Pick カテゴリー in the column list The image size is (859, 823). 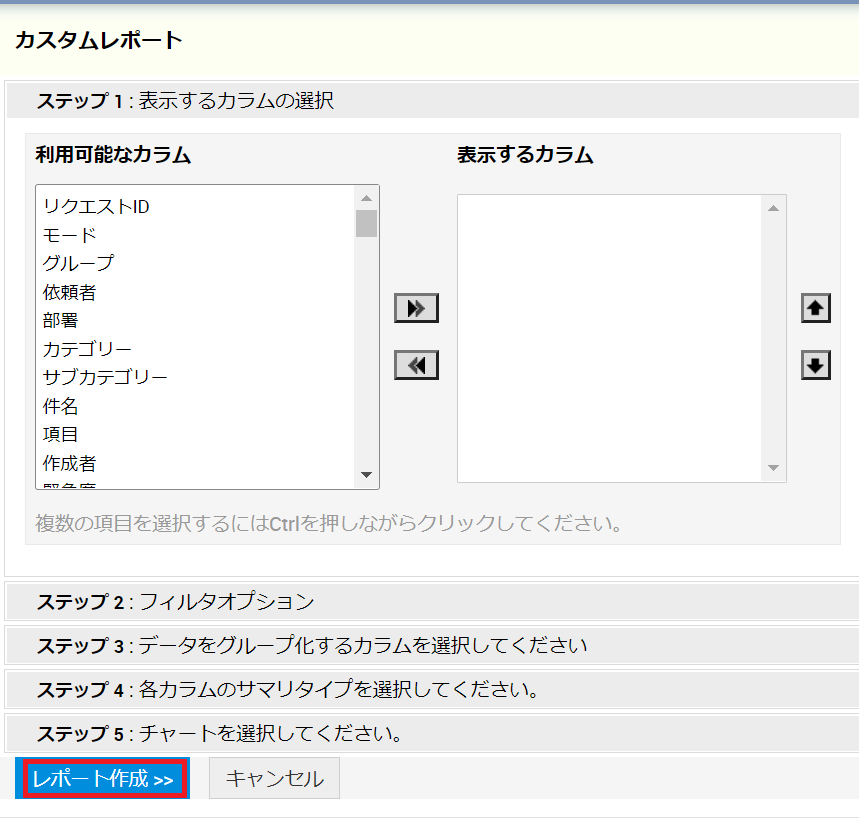87,349
